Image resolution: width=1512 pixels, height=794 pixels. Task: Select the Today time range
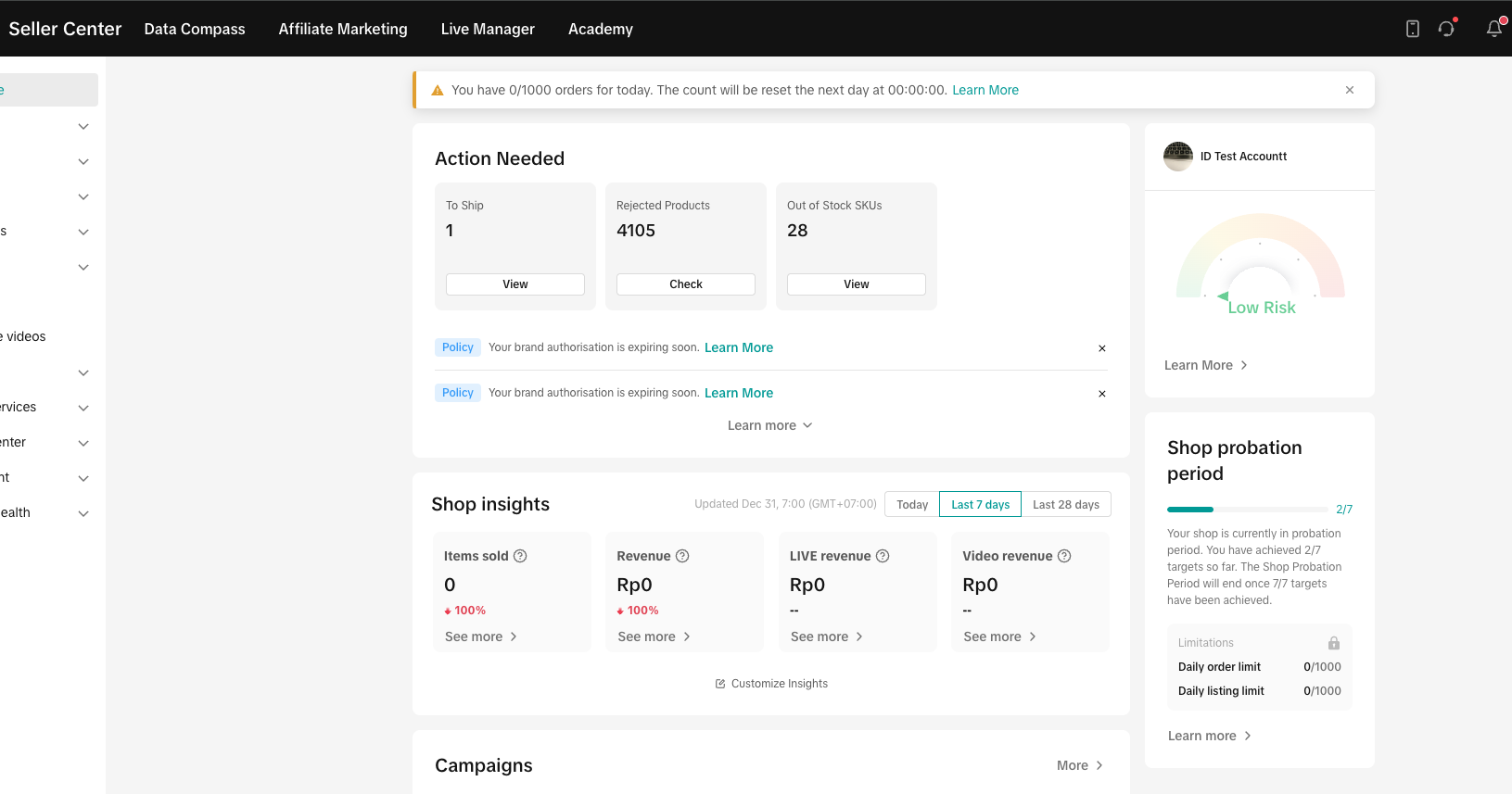(912, 504)
